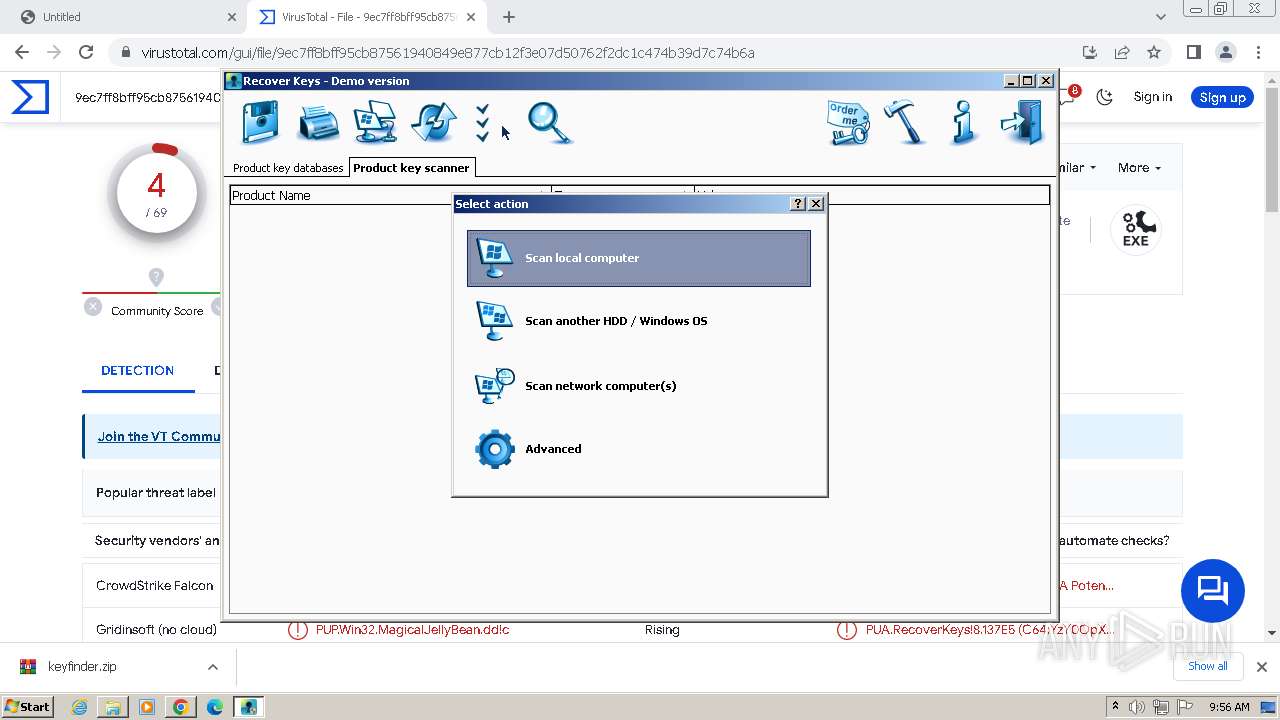Select the VirusTotal File browser tab

click(x=367, y=17)
